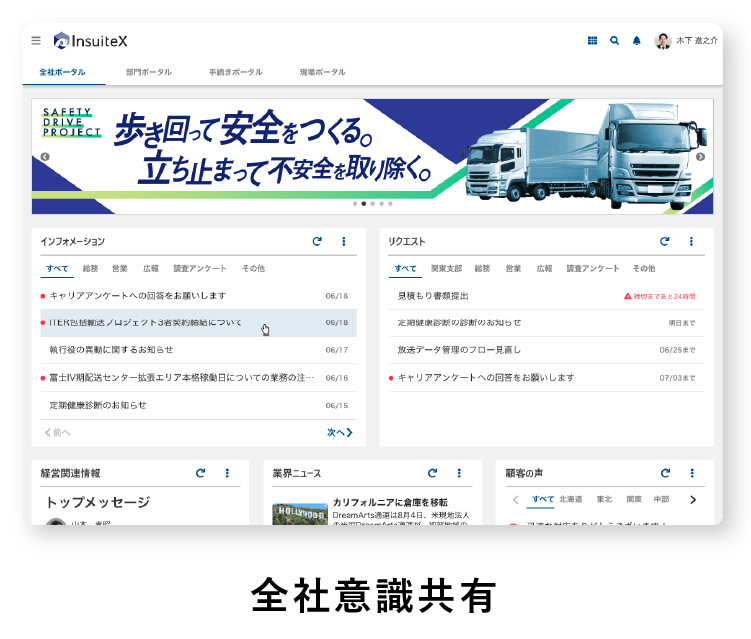Open the apps grid launcher

click(592, 41)
